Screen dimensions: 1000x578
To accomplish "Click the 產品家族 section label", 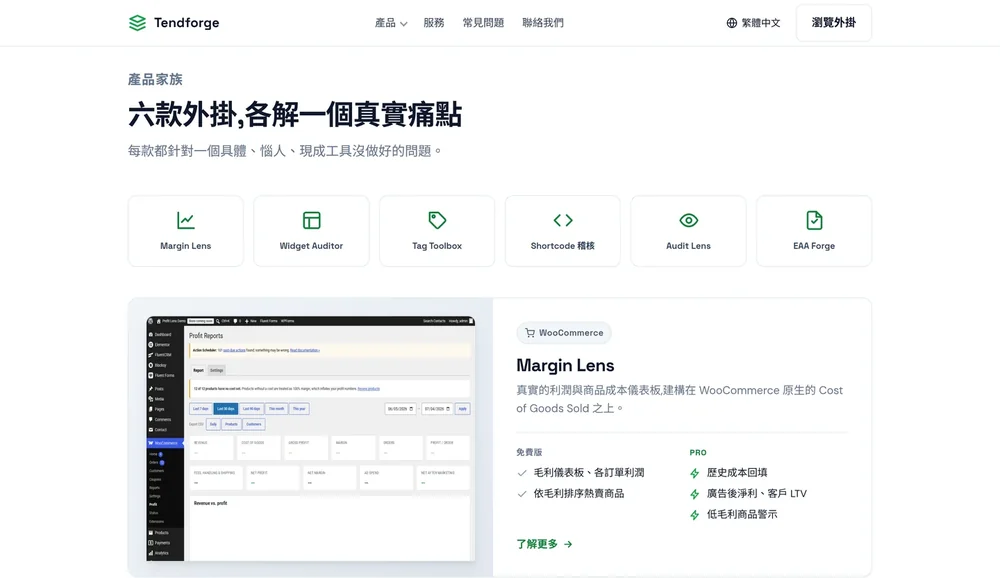I will (x=155, y=80).
